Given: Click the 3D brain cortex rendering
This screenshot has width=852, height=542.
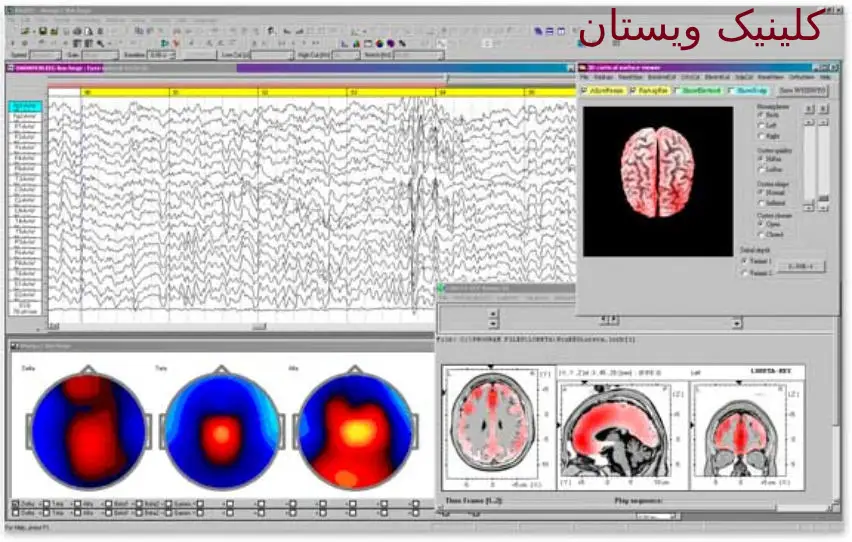Looking at the screenshot, I should [x=657, y=172].
